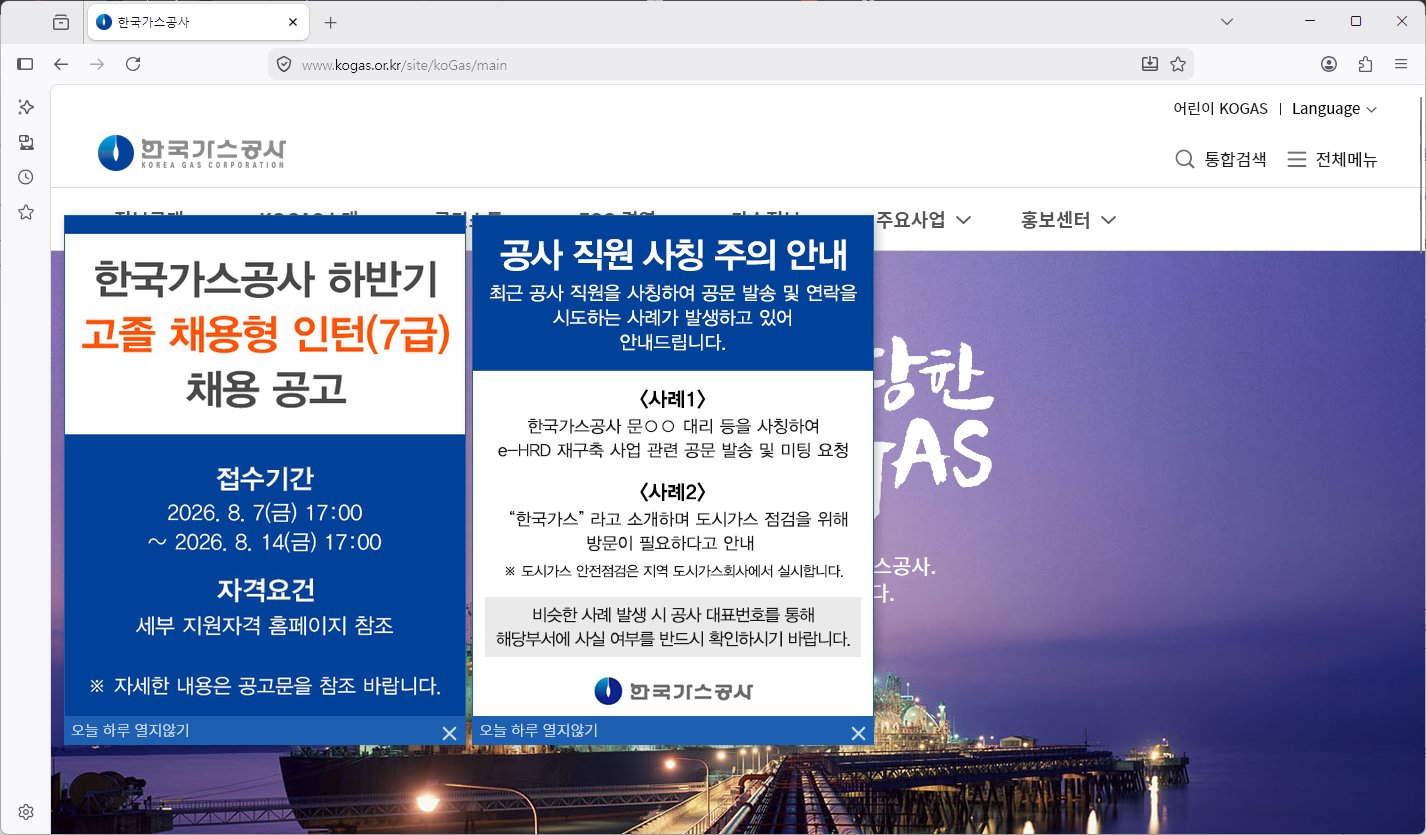Click 오늘 하루 열지않기 on the recruitment popup
This screenshot has height=835, width=1426.
pos(130,731)
